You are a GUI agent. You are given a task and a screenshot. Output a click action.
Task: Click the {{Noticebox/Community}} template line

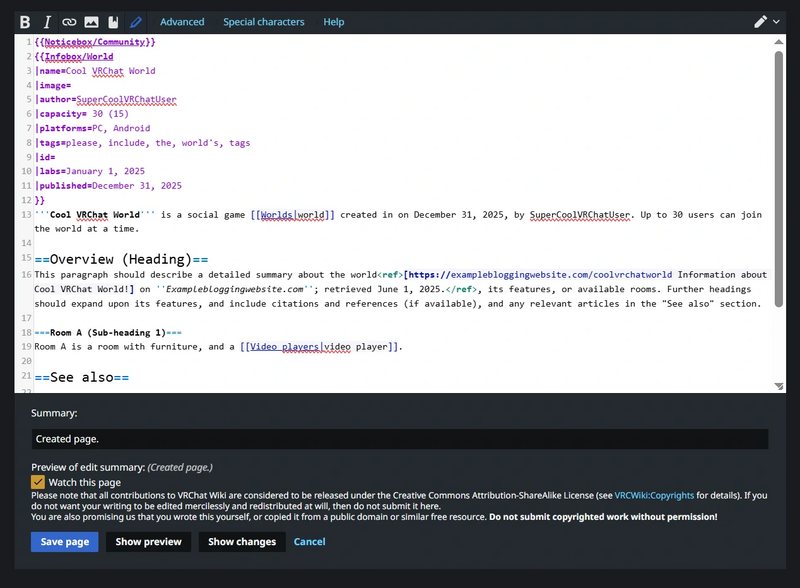(95, 42)
